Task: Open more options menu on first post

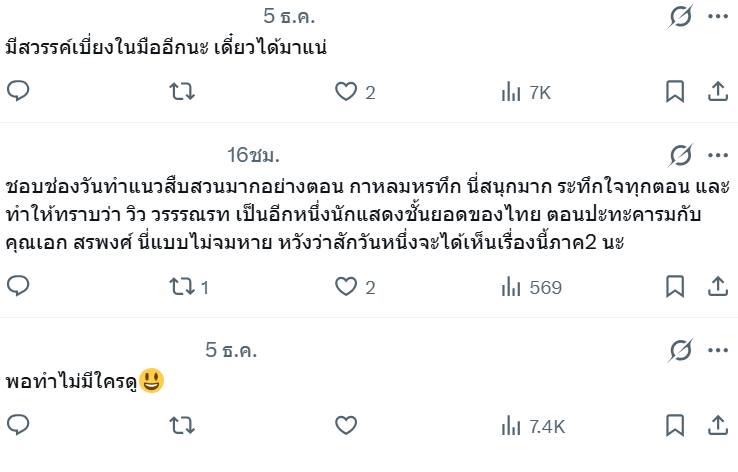Action: click(x=717, y=17)
